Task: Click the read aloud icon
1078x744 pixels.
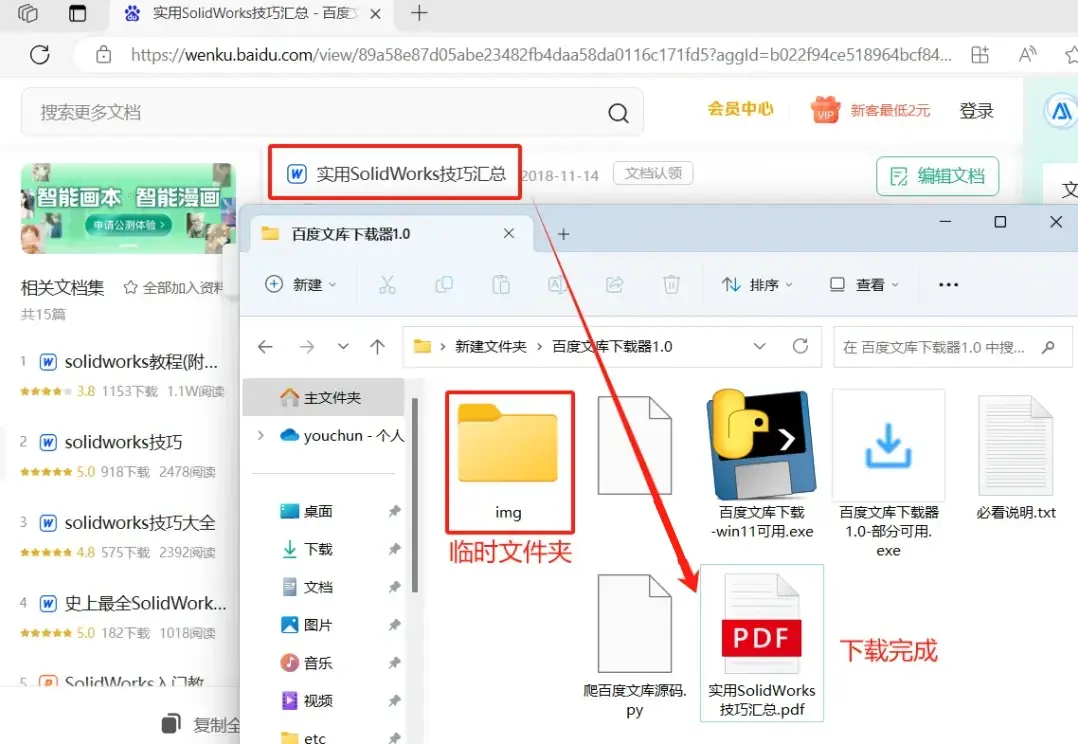Action: tap(1027, 54)
